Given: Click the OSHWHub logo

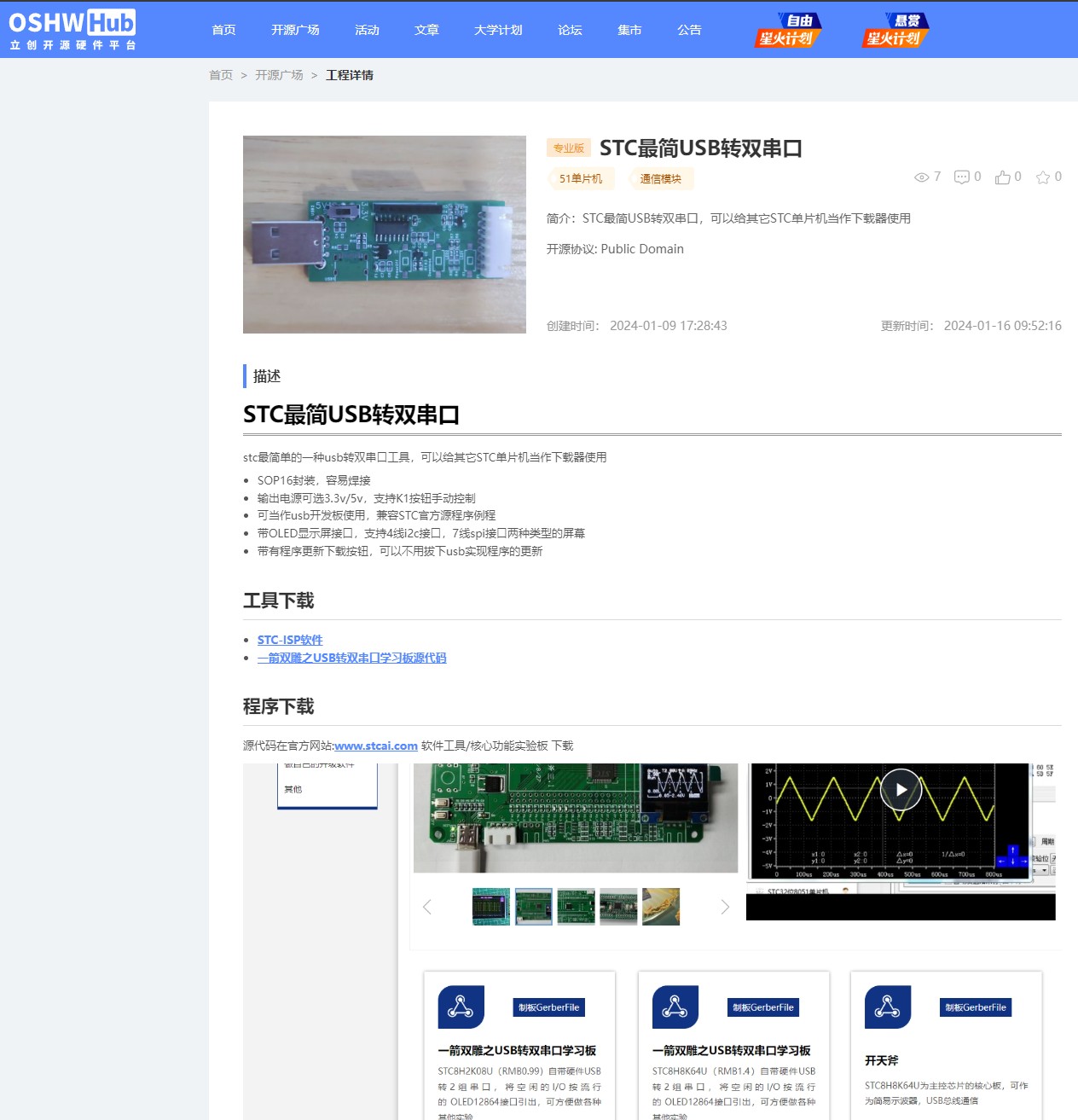Looking at the screenshot, I should [72, 30].
